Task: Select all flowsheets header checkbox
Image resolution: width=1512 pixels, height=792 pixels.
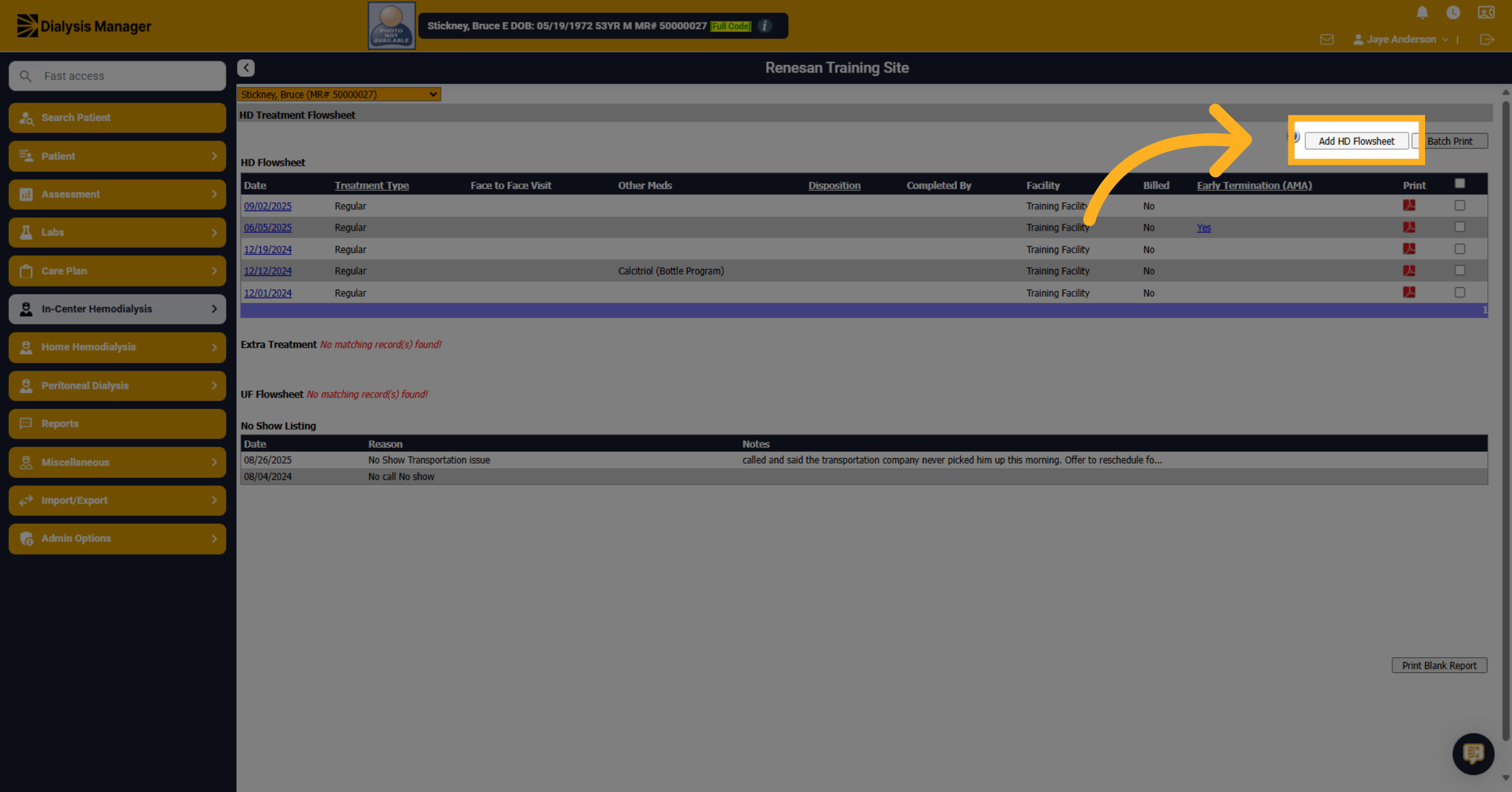Action: (x=1460, y=184)
